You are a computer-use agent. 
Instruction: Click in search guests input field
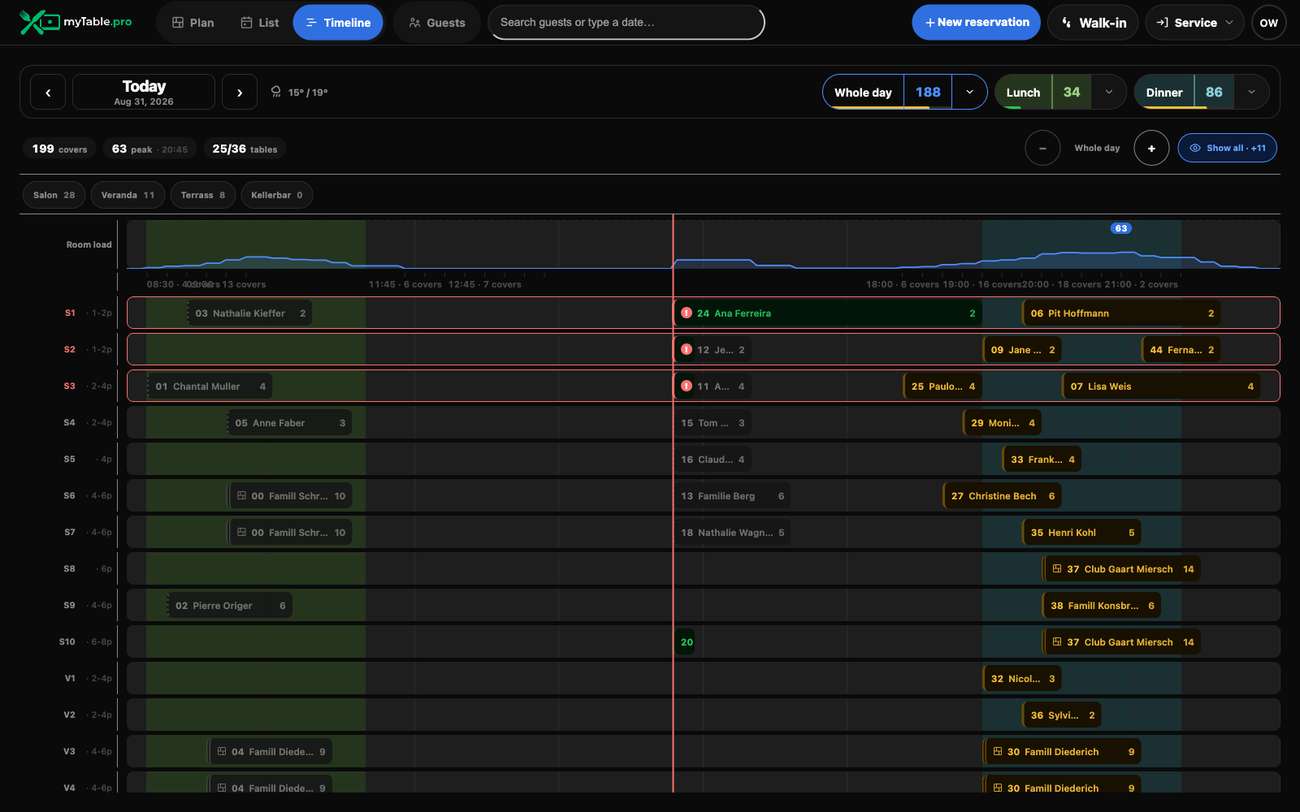(626, 22)
